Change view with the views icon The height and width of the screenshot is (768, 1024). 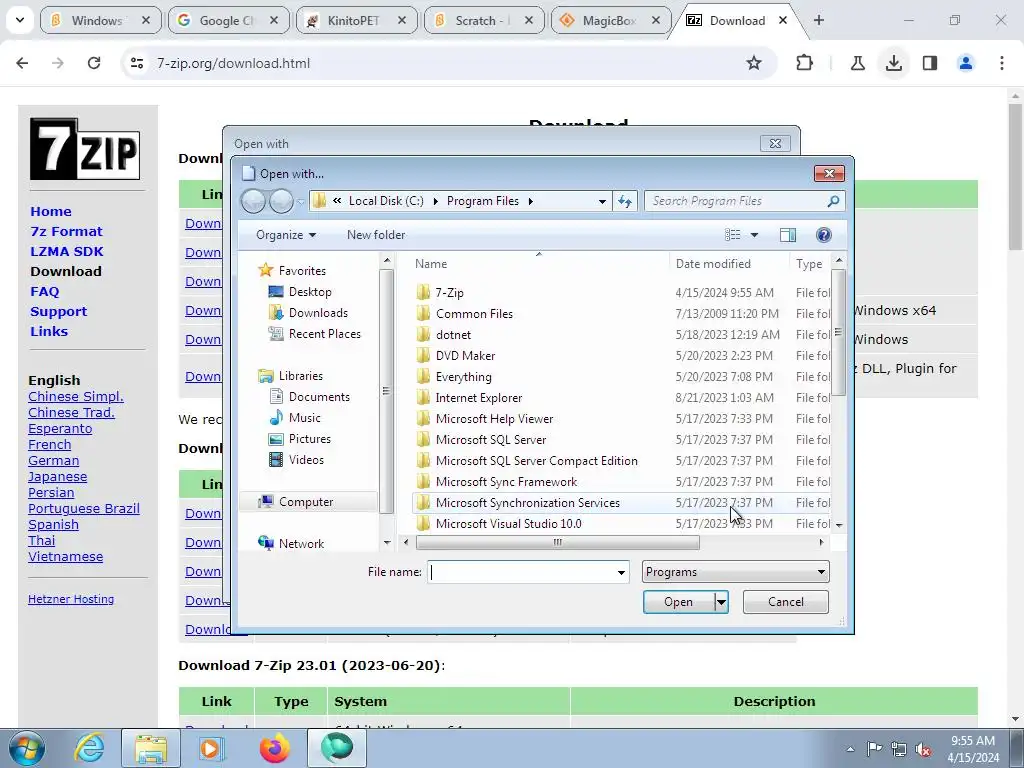tap(733, 235)
